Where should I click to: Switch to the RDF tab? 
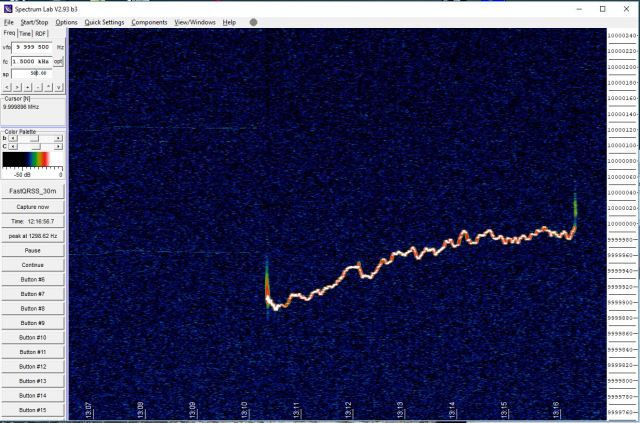41,33
